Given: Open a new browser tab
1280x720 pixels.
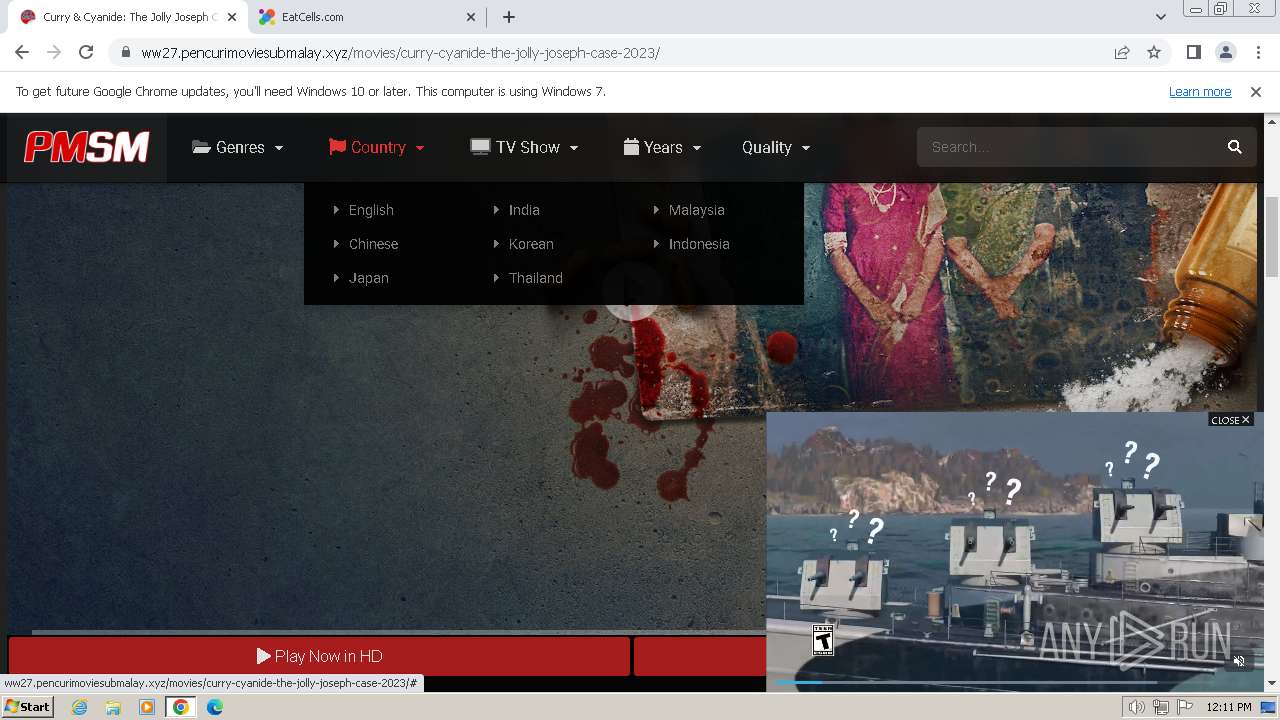Looking at the screenshot, I should pos(509,17).
